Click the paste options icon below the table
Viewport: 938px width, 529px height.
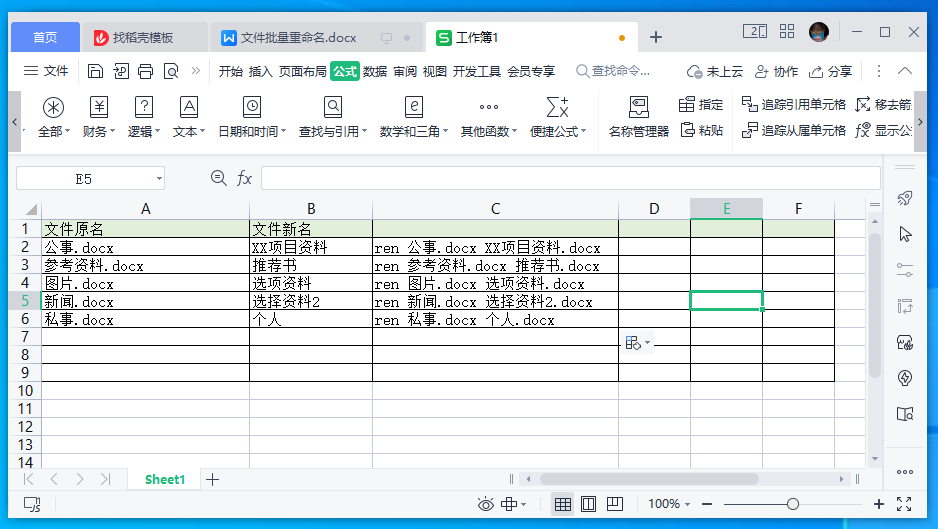(637, 343)
